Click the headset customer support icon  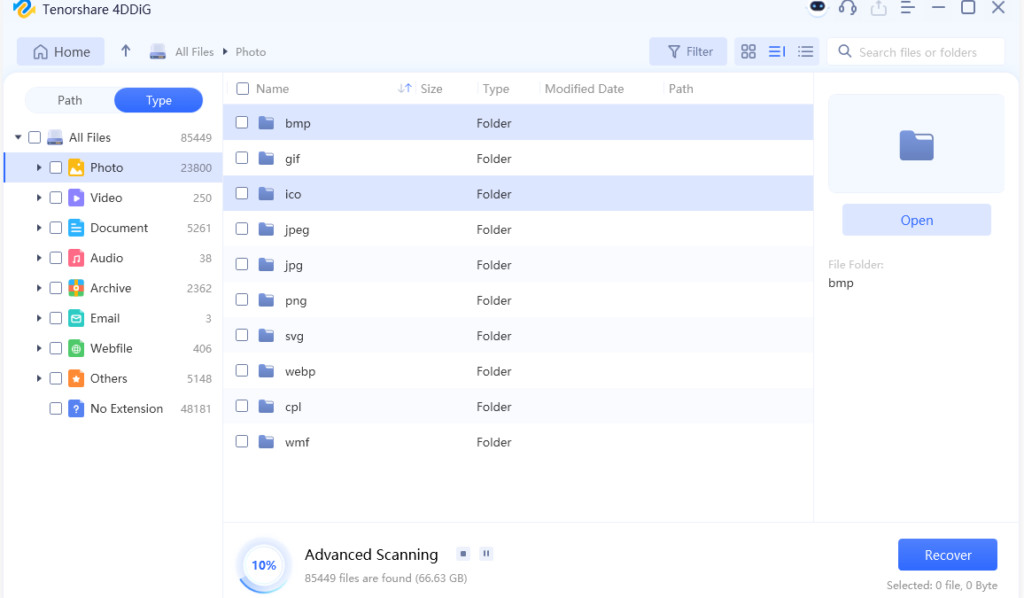[848, 8]
